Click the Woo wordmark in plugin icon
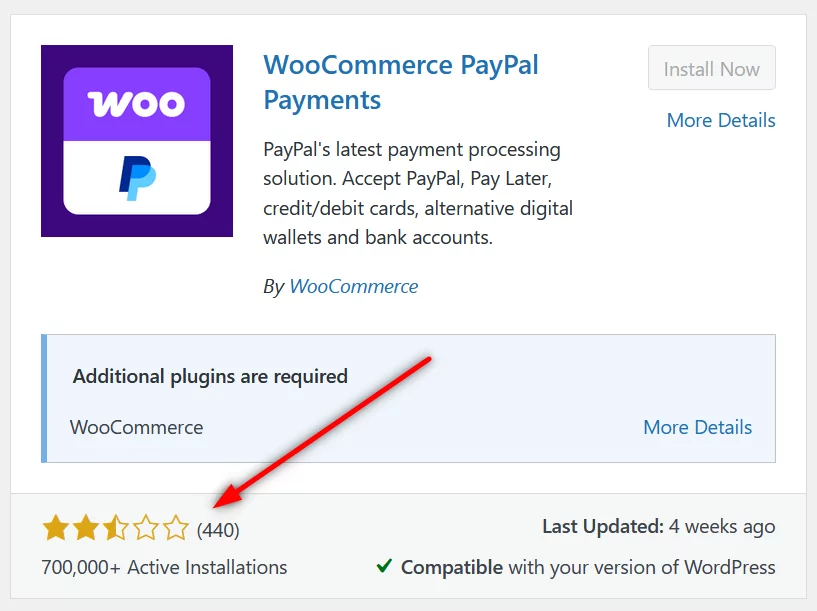 [136, 104]
